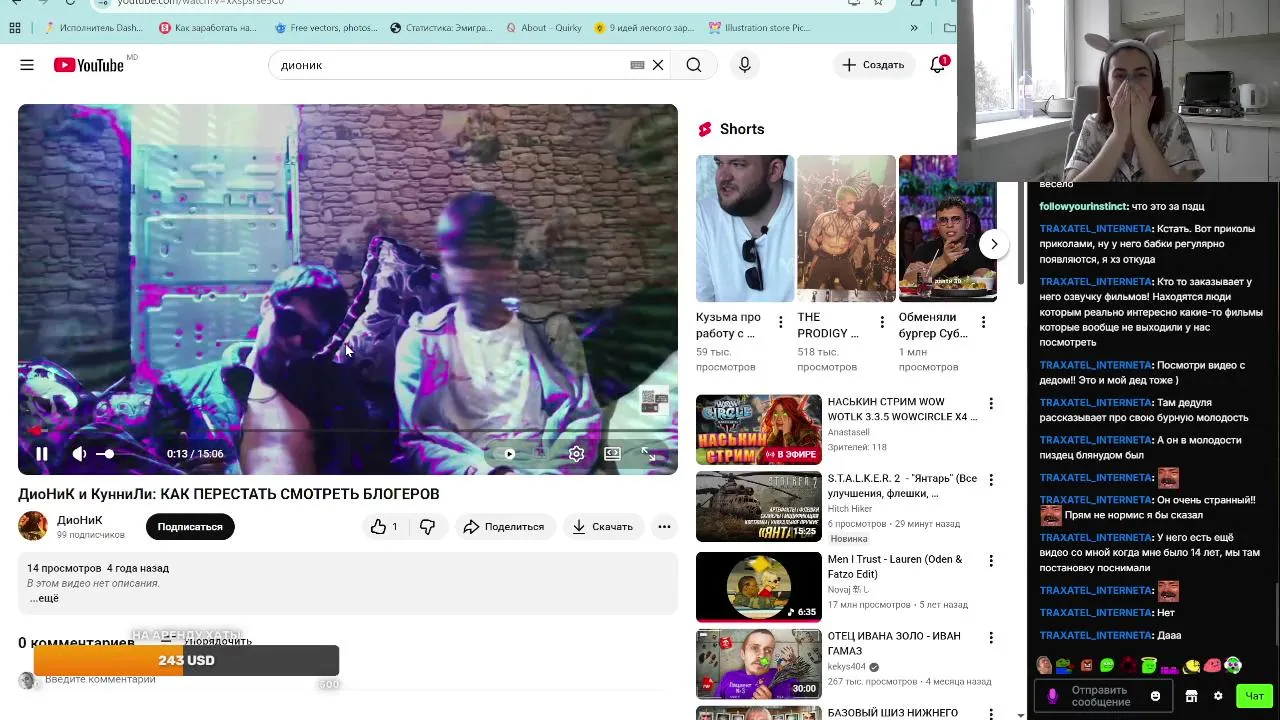Enter fullscreen mode in the player
This screenshot has height=720, width=1280.
(x=648, y=454)
